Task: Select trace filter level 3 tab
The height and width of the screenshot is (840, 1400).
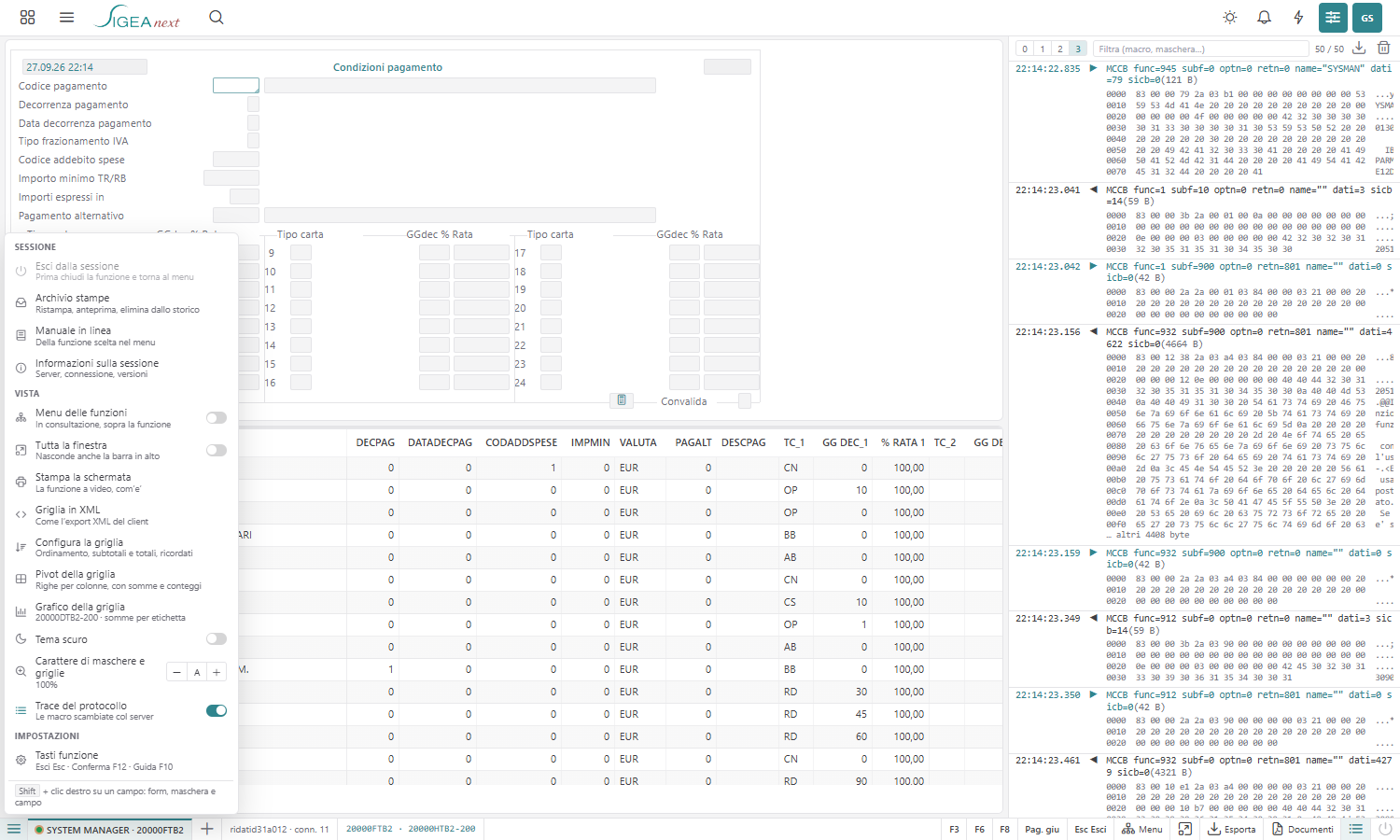Action: pyautogui.click(x=1078, y=49)
